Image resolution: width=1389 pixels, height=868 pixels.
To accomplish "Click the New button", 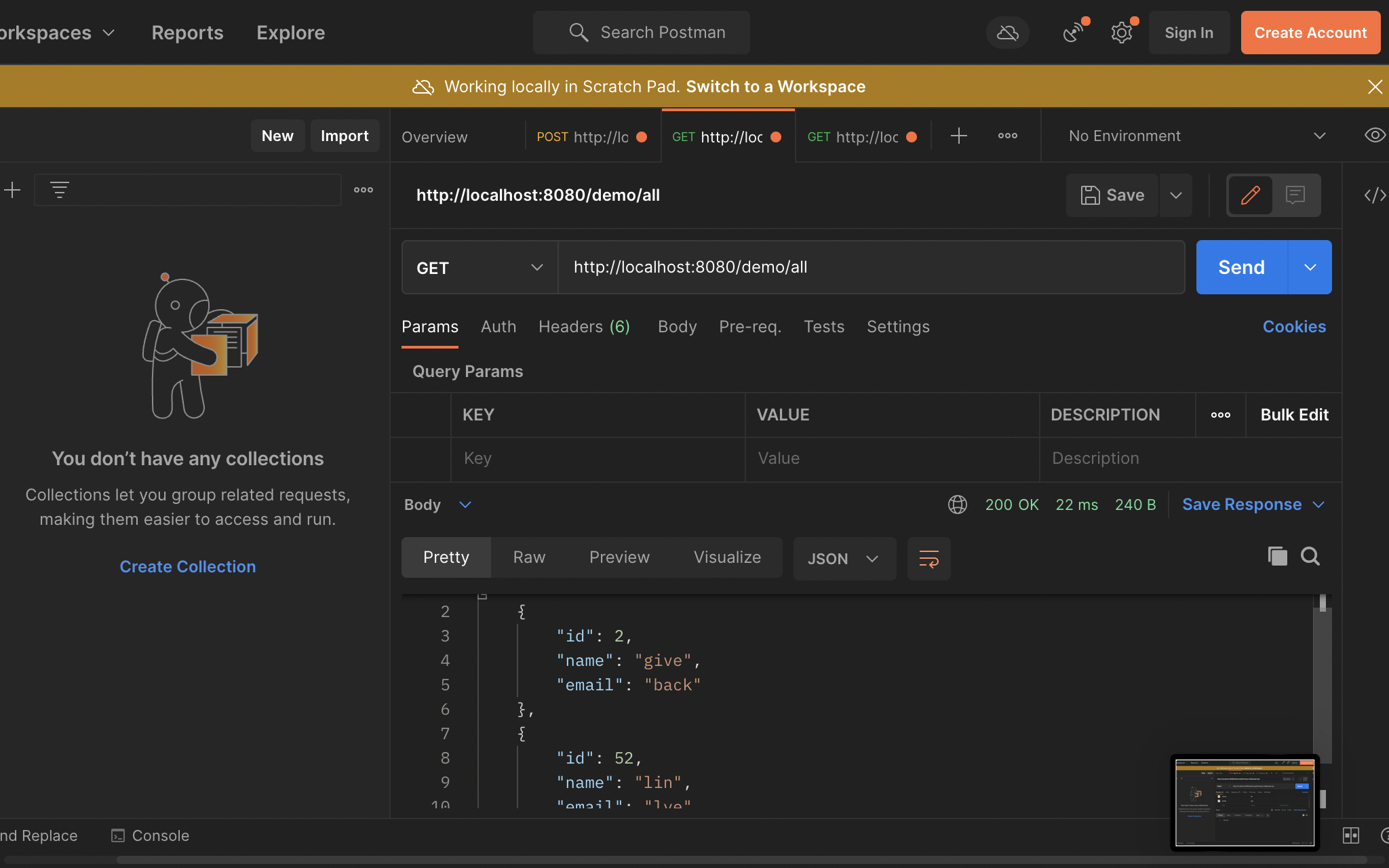I will point(277,136).
